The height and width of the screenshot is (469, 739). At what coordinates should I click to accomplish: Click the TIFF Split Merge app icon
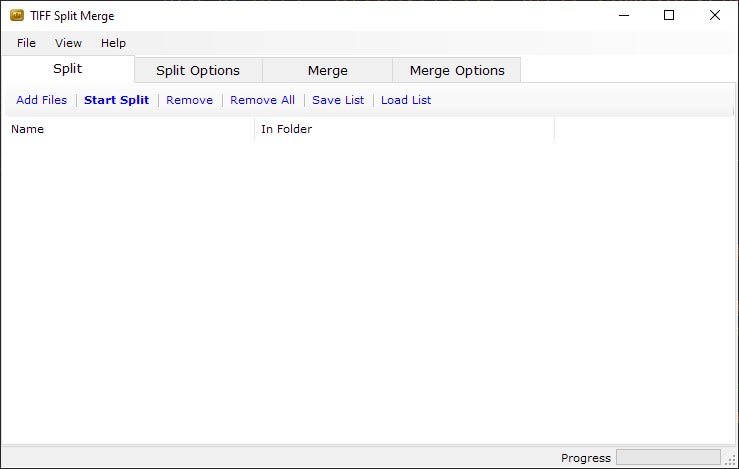(x=17, y=16)
